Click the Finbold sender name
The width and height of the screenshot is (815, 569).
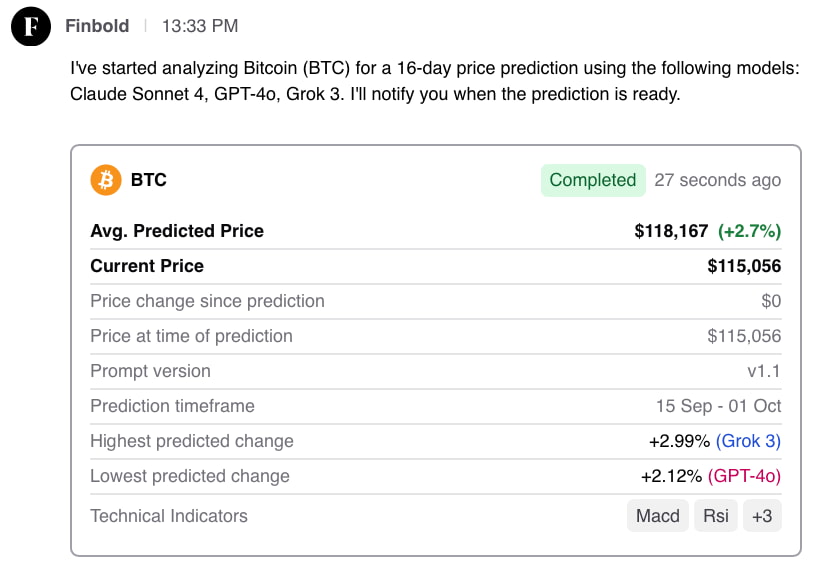coord(97,26)
